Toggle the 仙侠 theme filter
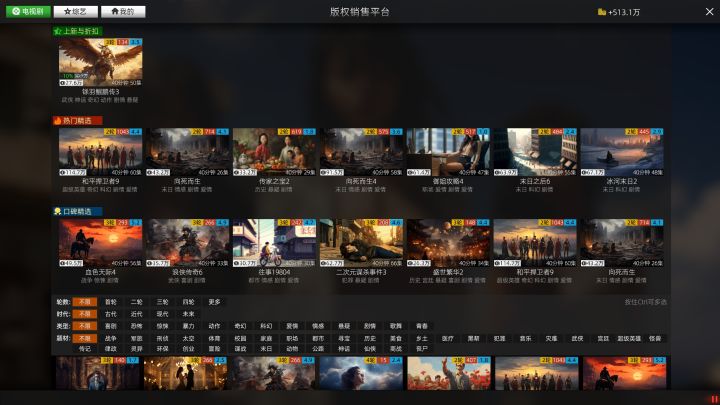The height and width of the screenshot is (405, 720). click(370, 349)
